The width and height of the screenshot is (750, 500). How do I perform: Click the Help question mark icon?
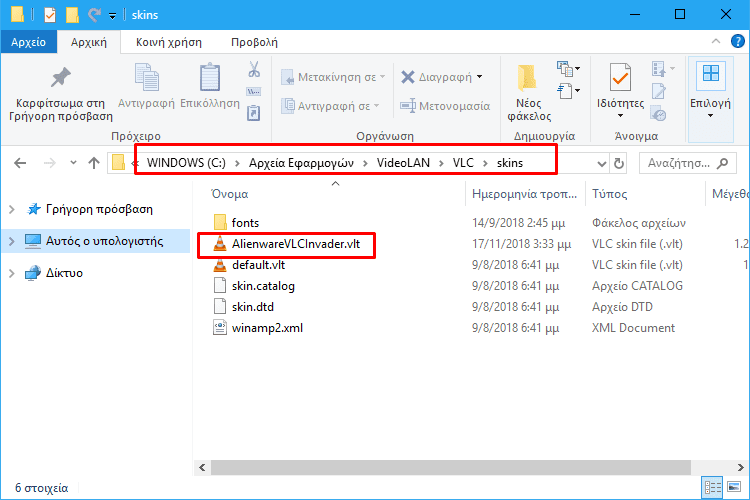(x=737, y=41)
